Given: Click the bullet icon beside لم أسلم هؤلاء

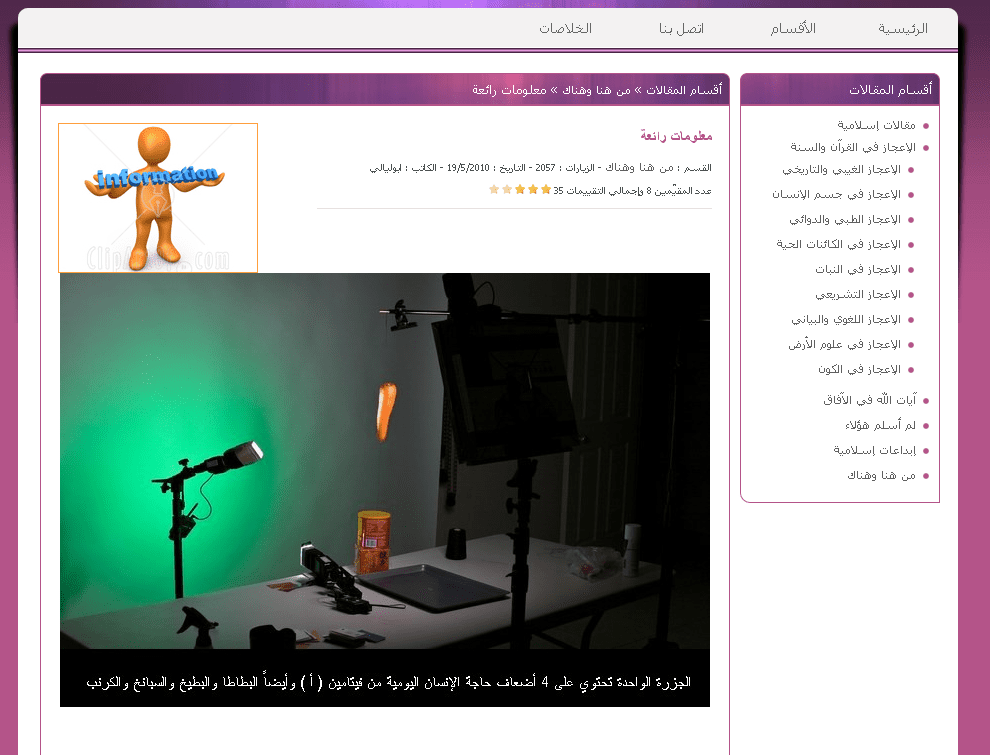Looking at the screenshot, I should 927,425.
